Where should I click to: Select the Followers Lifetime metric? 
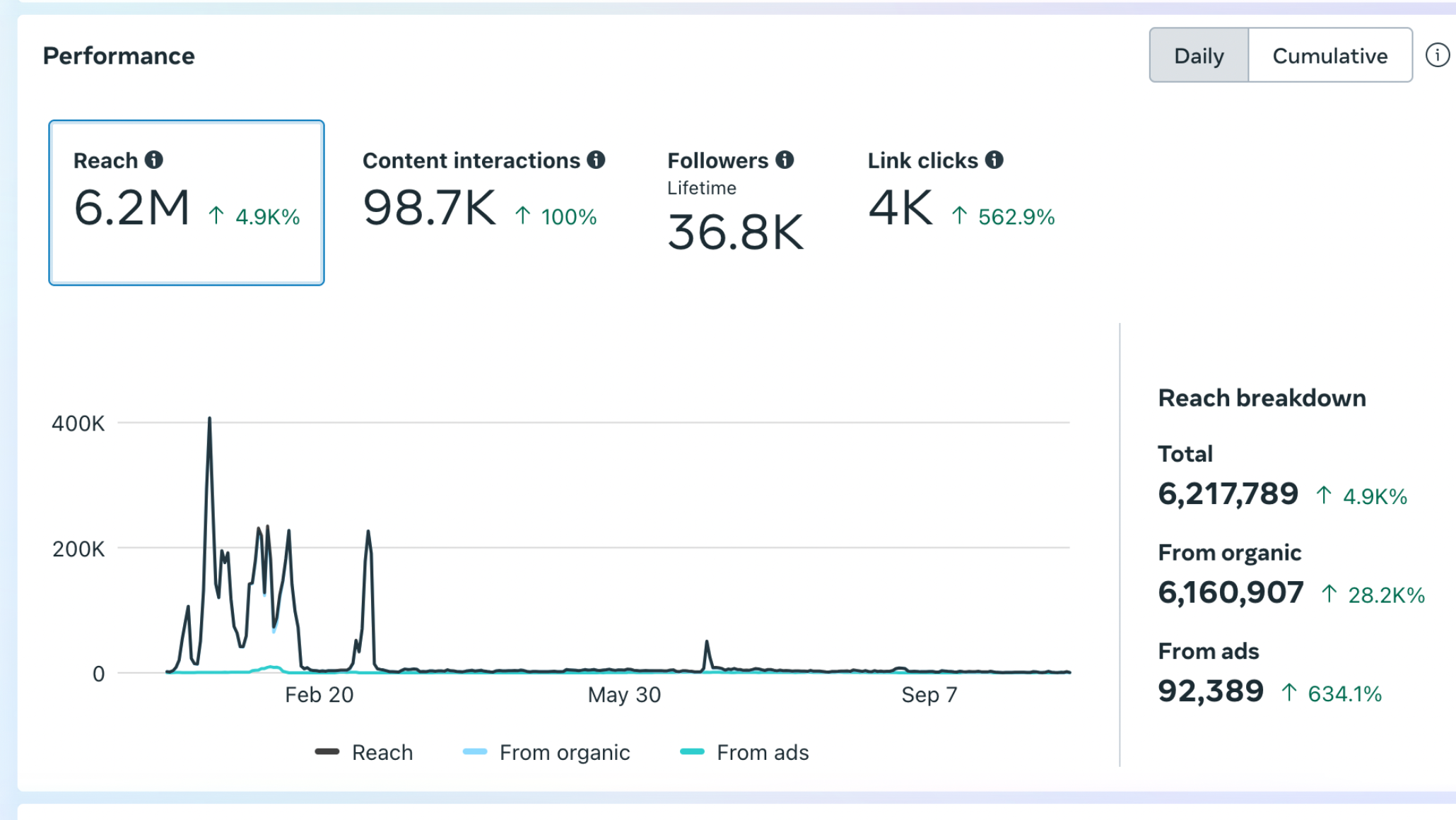pos(735,205)
